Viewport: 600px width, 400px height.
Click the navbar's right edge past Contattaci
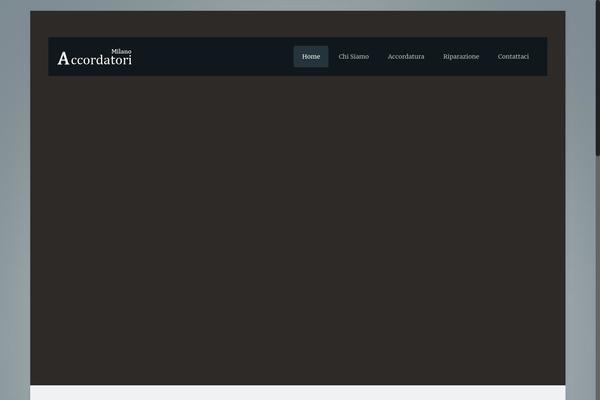541,57
